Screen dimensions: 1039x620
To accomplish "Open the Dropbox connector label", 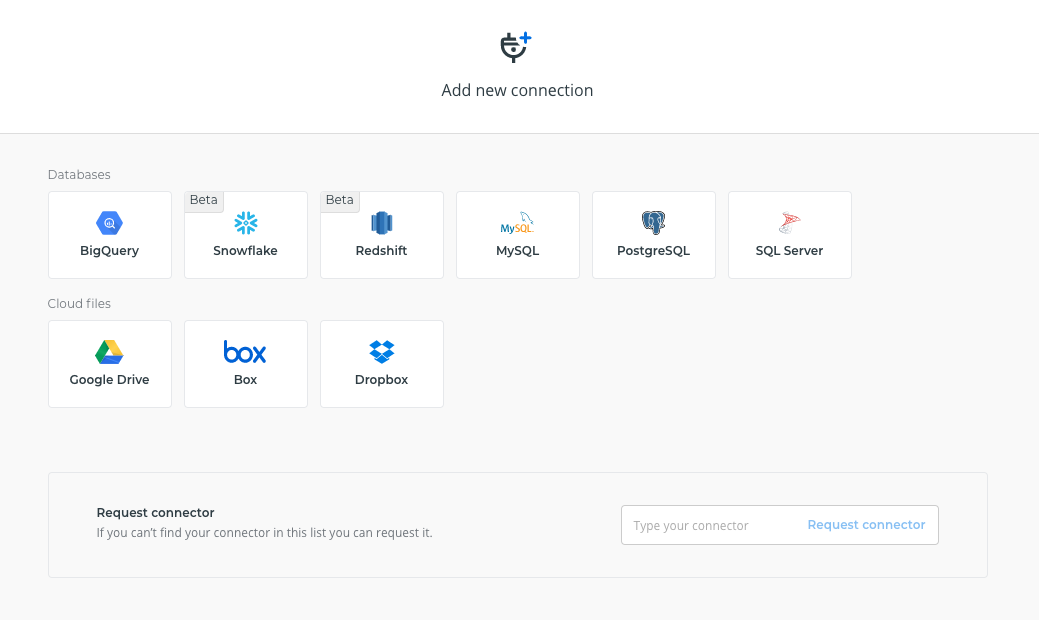I will tap(382, 380).
